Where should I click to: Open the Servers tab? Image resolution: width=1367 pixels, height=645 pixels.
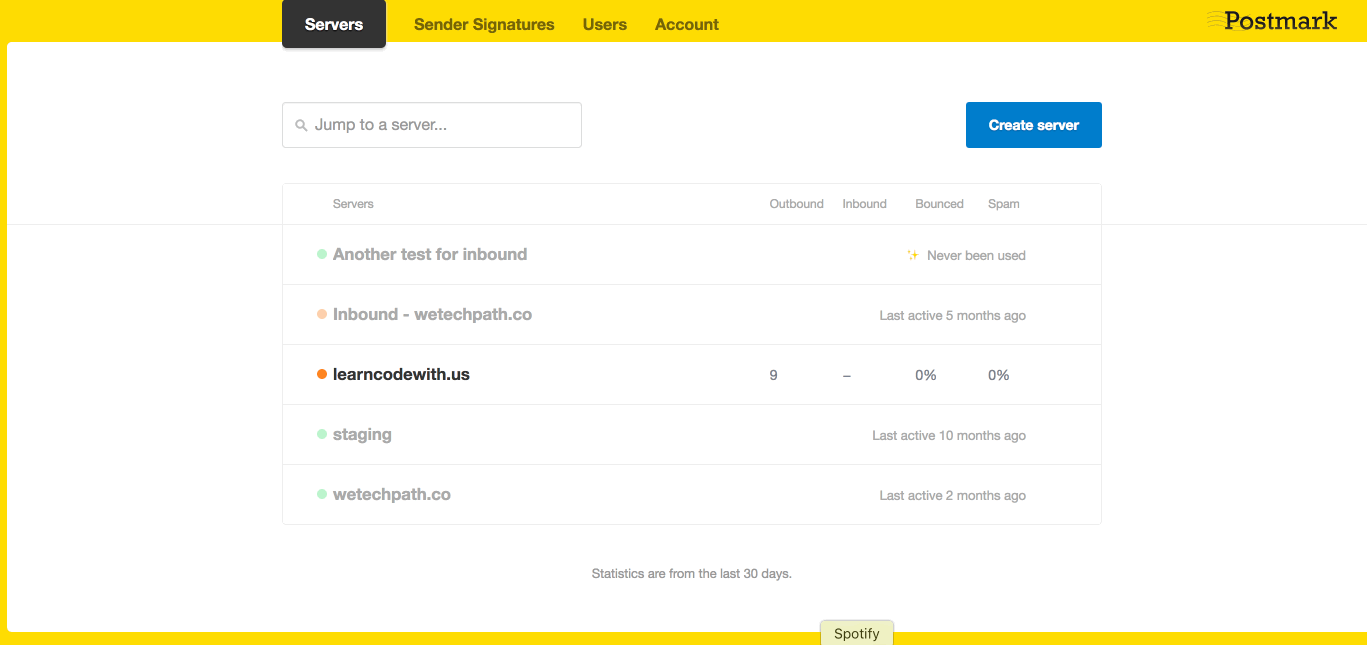[333, 25]
